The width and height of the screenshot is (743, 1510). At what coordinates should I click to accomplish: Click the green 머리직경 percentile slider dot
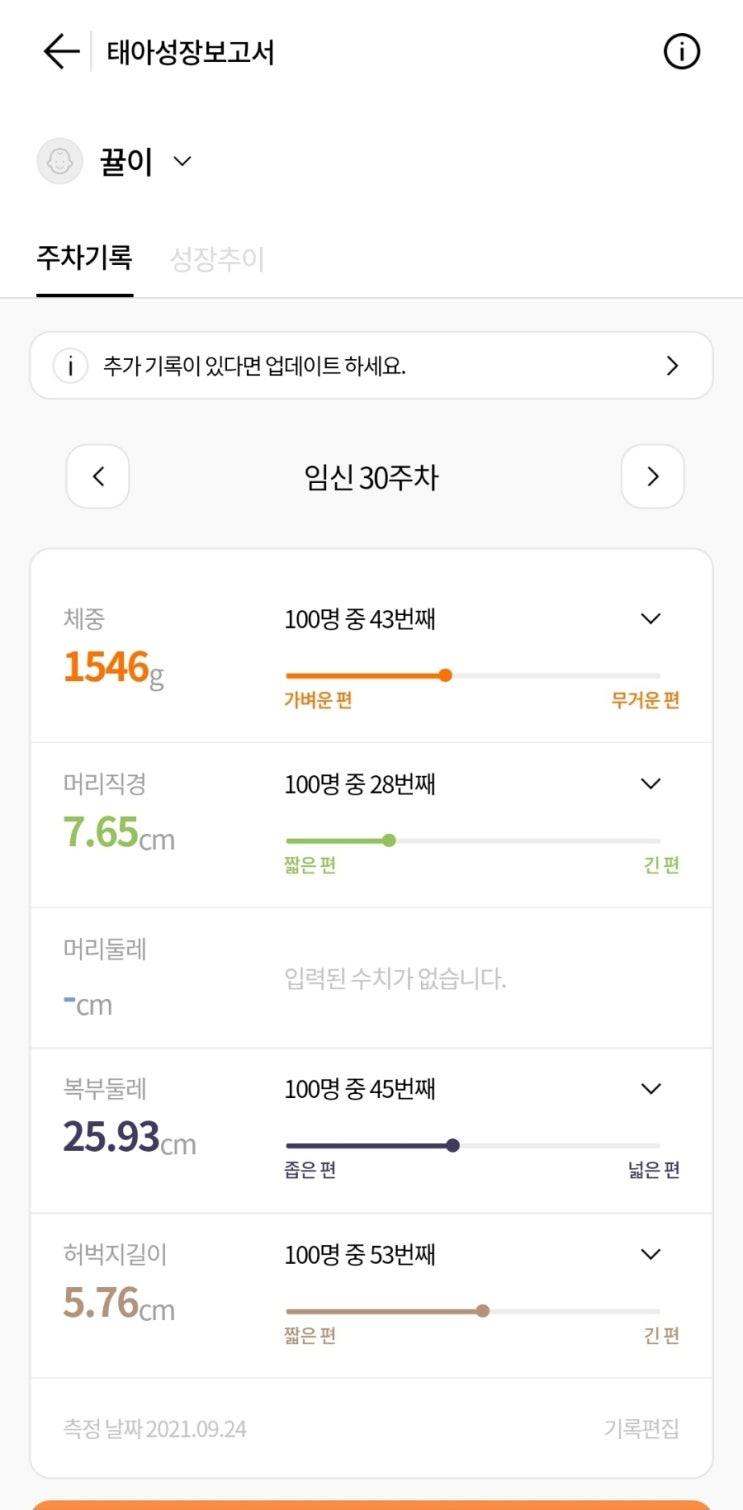[x=389, y=840]
